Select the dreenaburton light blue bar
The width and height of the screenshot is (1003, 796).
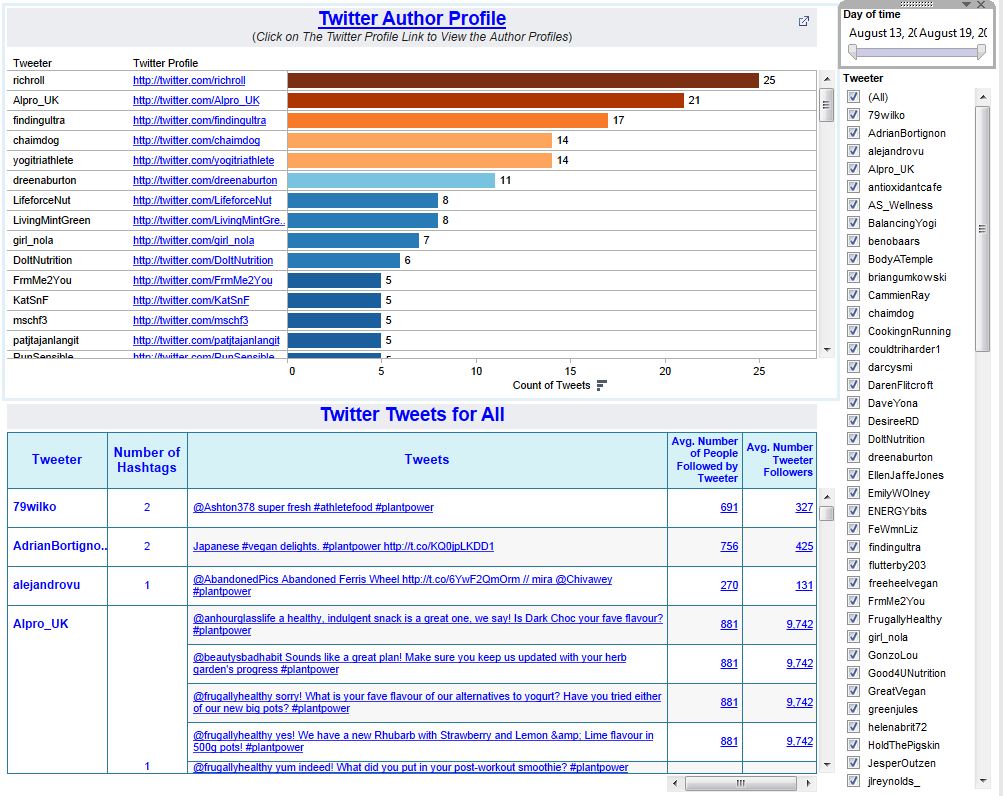391,180
